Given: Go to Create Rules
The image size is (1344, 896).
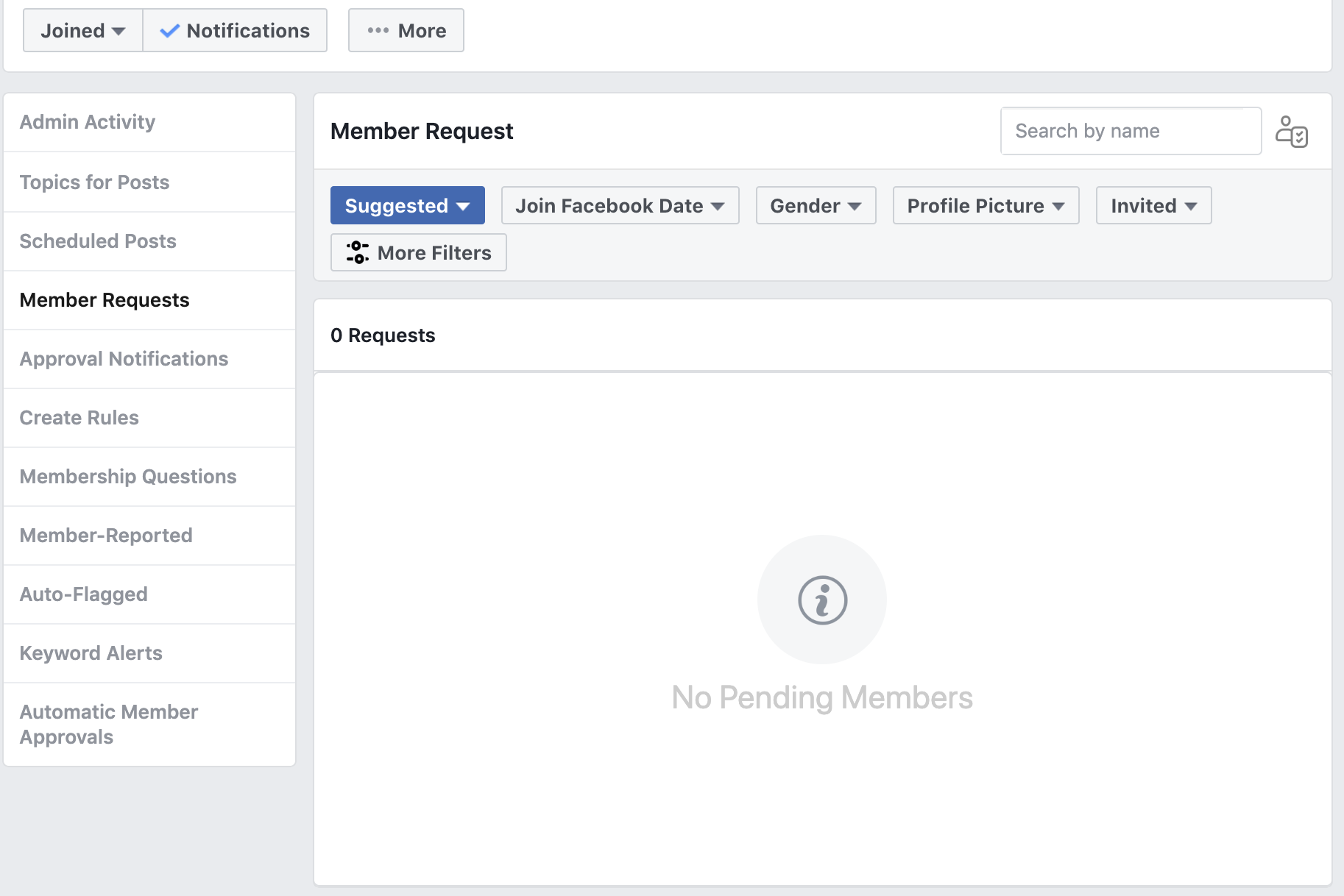Looking at the screenshot, I should [79, 417].
